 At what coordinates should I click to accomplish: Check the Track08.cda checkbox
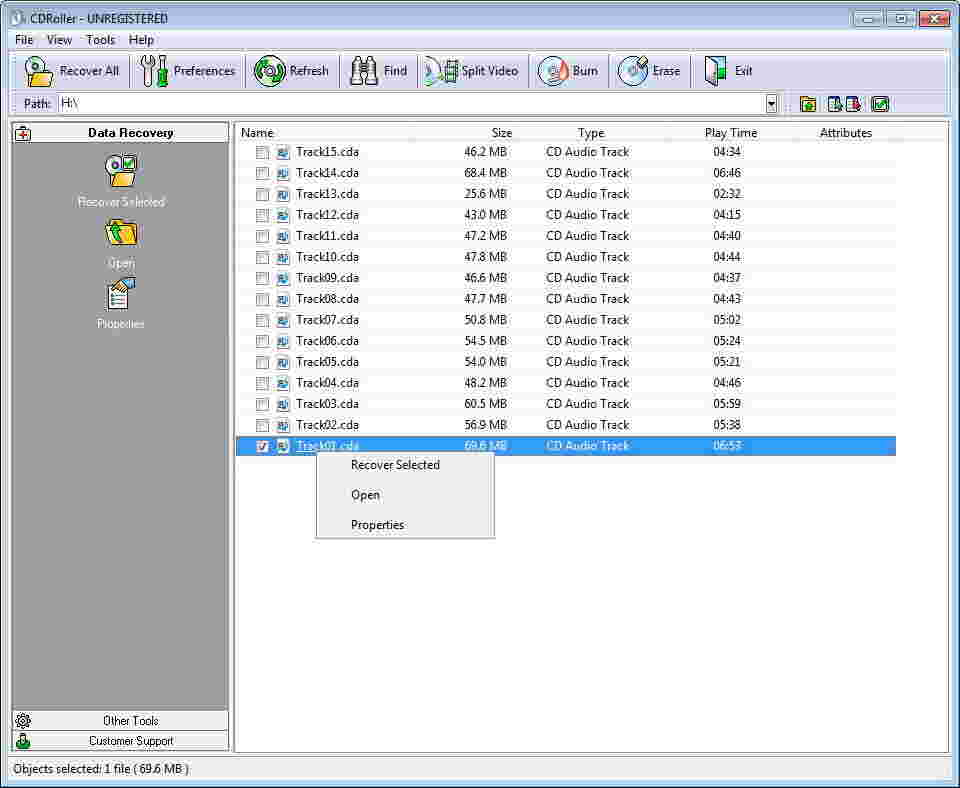263,299
